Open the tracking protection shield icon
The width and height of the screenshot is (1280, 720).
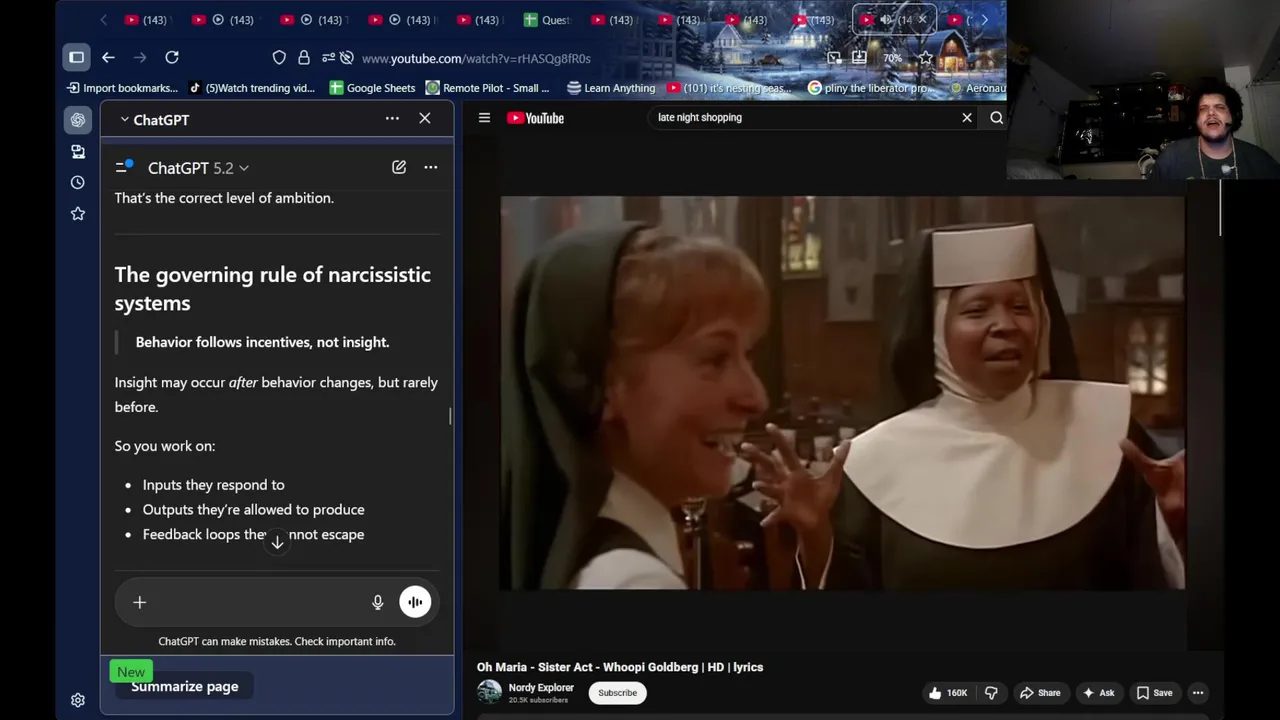279,58
